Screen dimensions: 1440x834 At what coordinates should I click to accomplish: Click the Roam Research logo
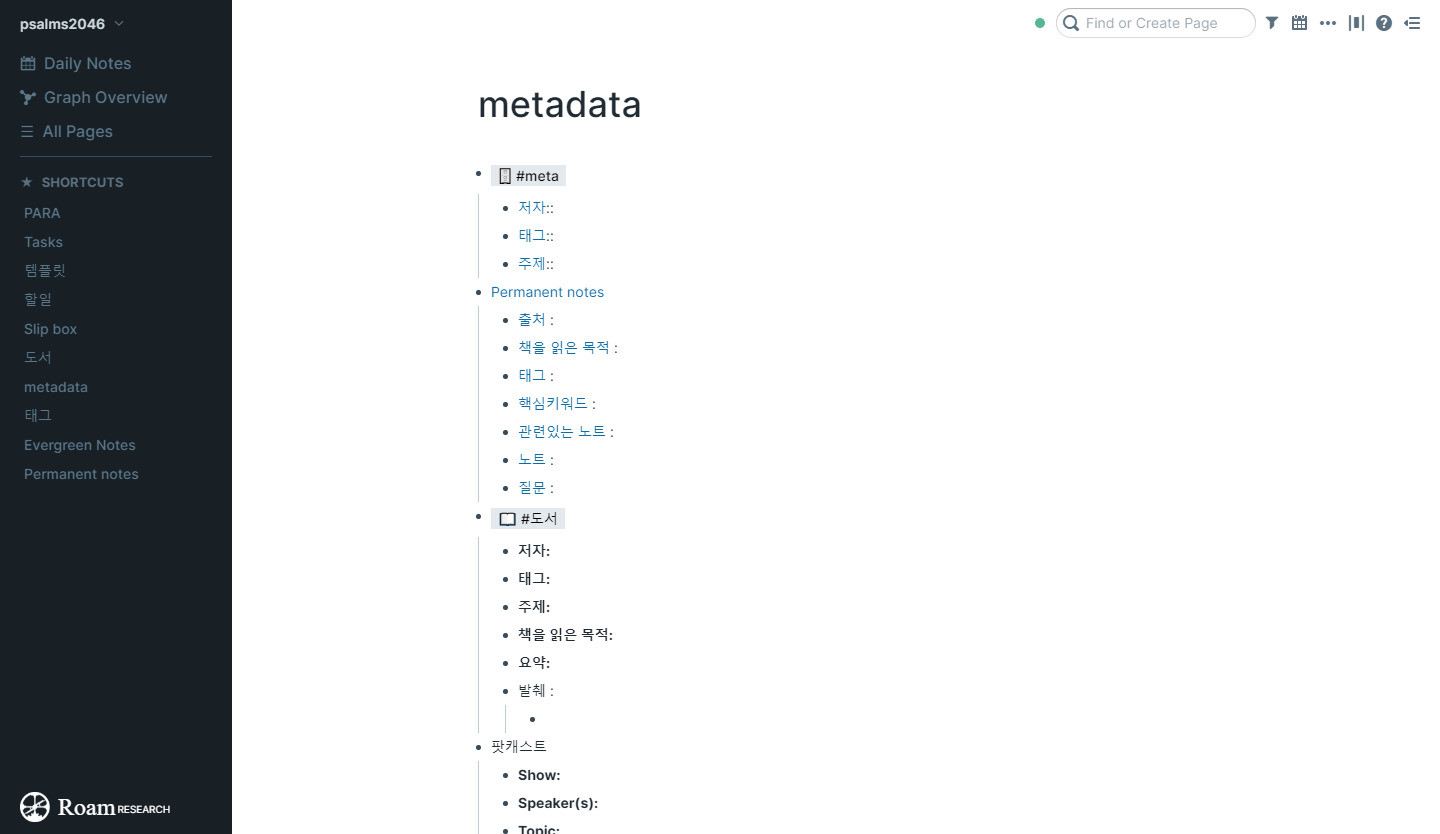point(95,807)
